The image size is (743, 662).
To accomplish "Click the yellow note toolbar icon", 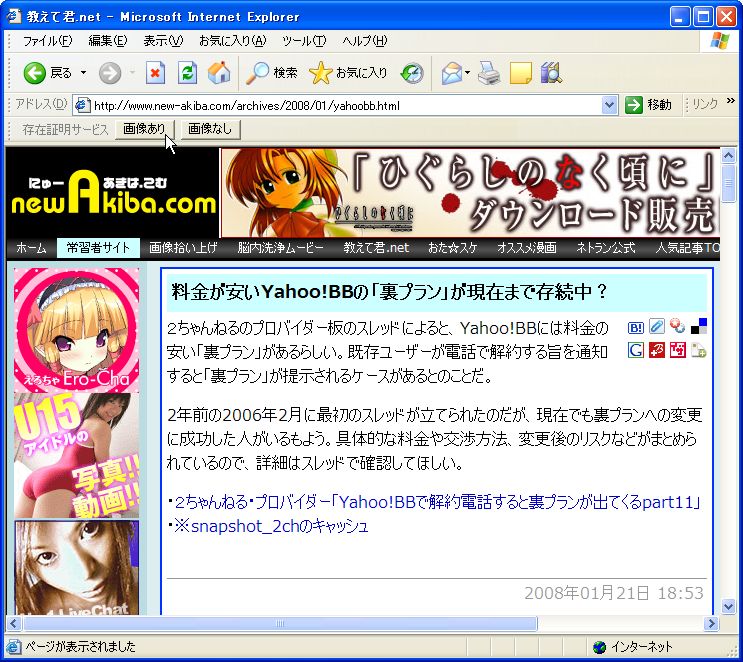I will pyautogui.click(x=520, y=73).
